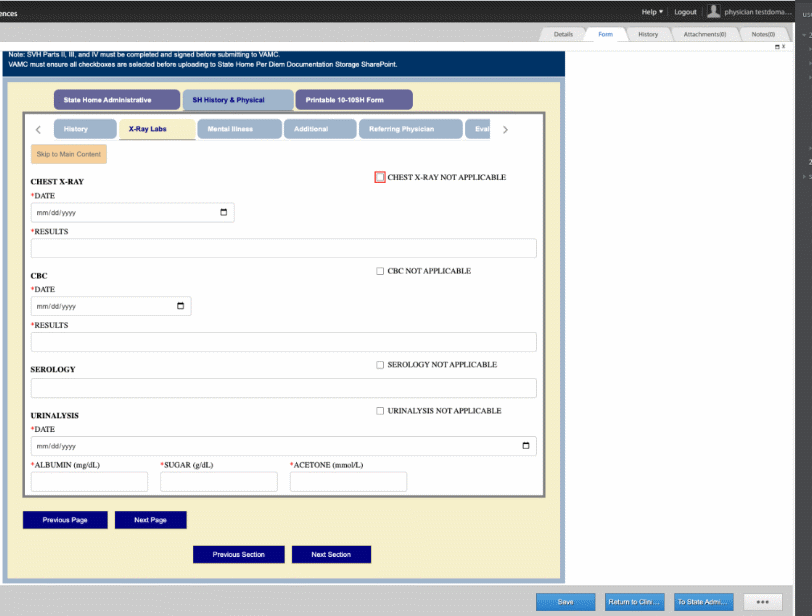
Task: Click Logout link in header
Action: [x=685, y=12]
